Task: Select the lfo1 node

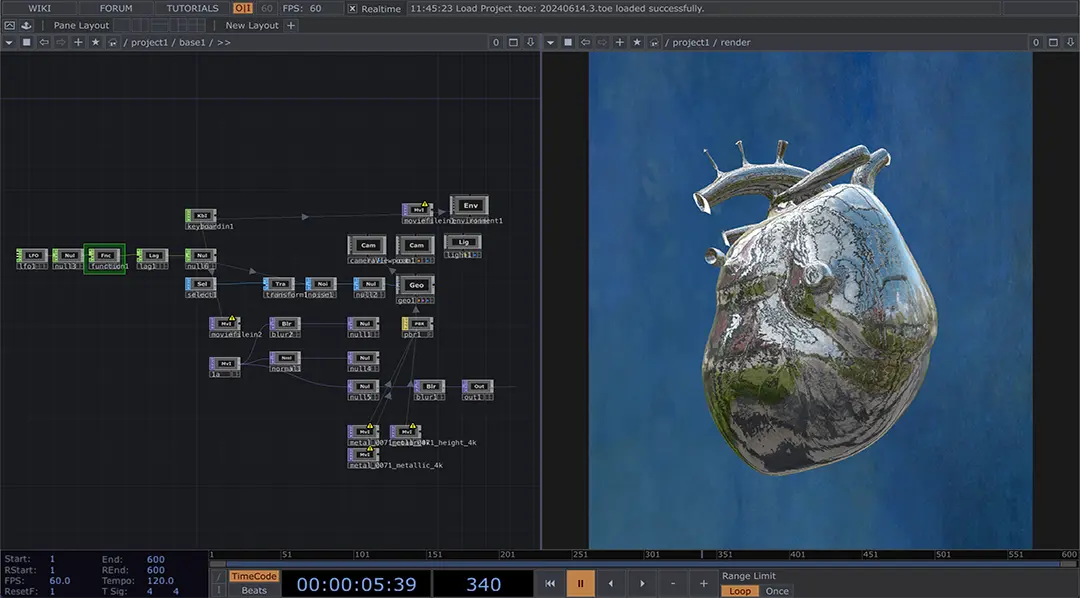Action: click(x=32, y=259)
